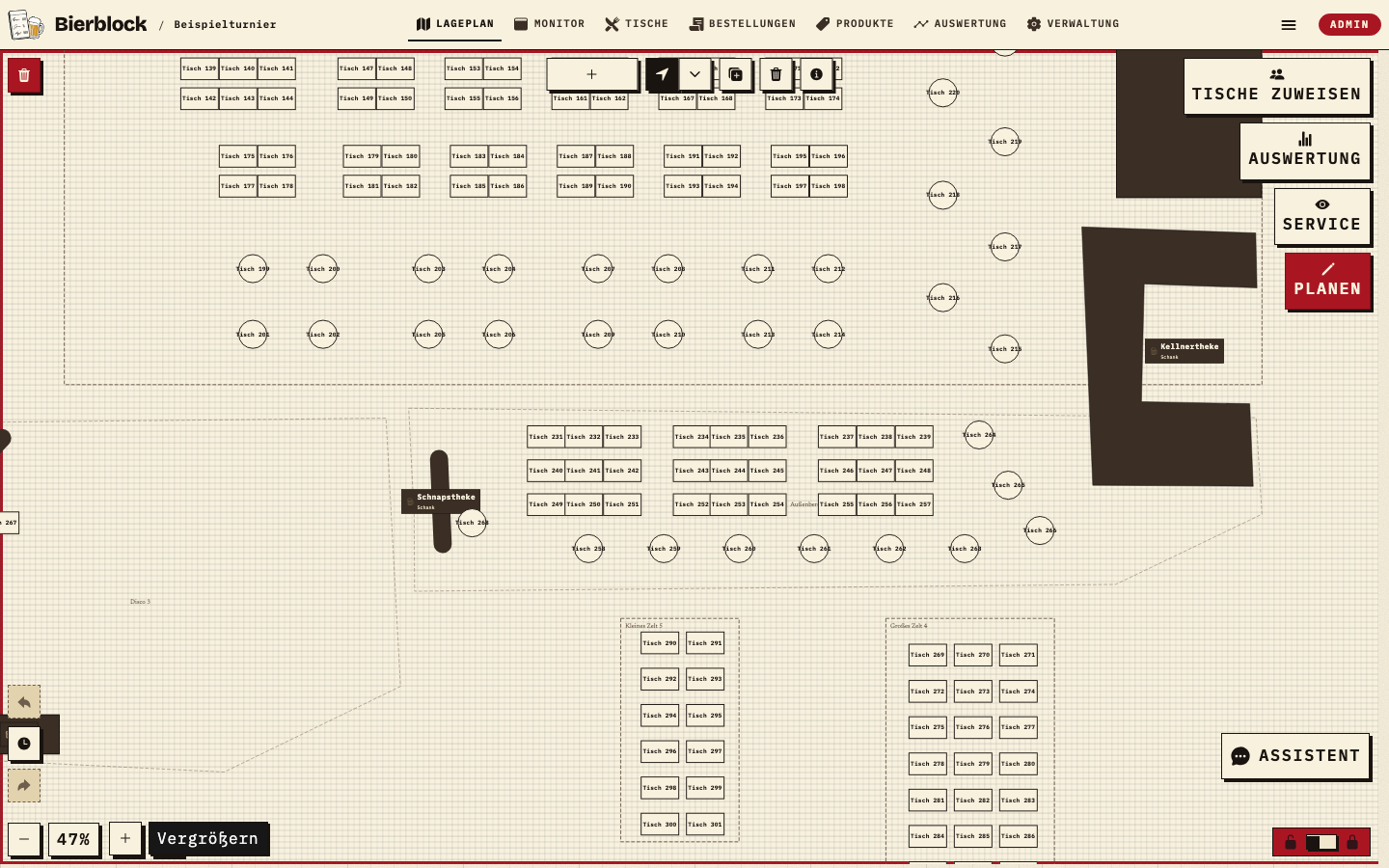Open the info icon in the toolbar
Image resolution: width=1389 pixels, height=868 pixels.
pyautogui.click(x=816, y=74)
